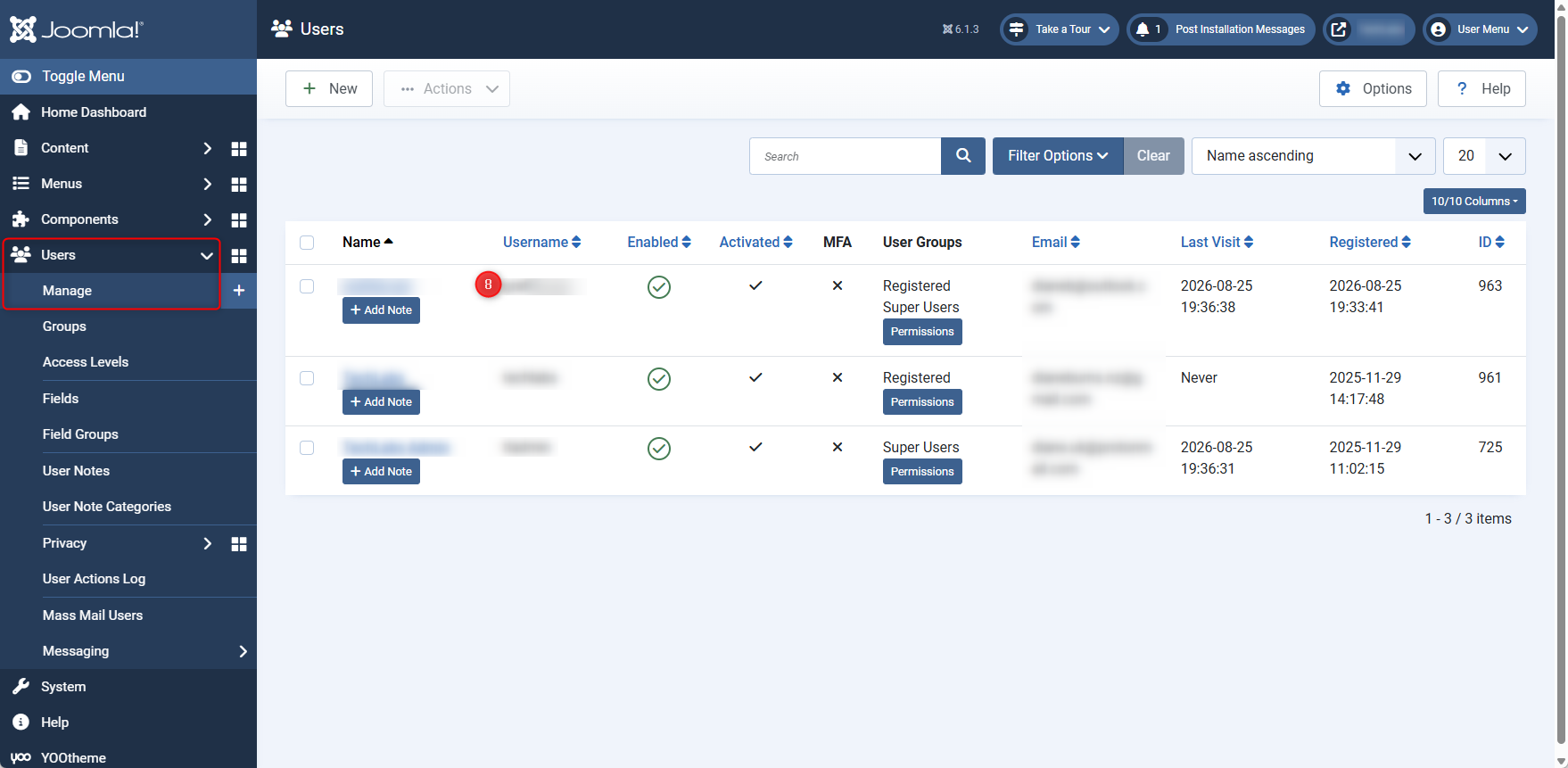
Task: Open Content dashboard grid icon
Action: [239, 148]
